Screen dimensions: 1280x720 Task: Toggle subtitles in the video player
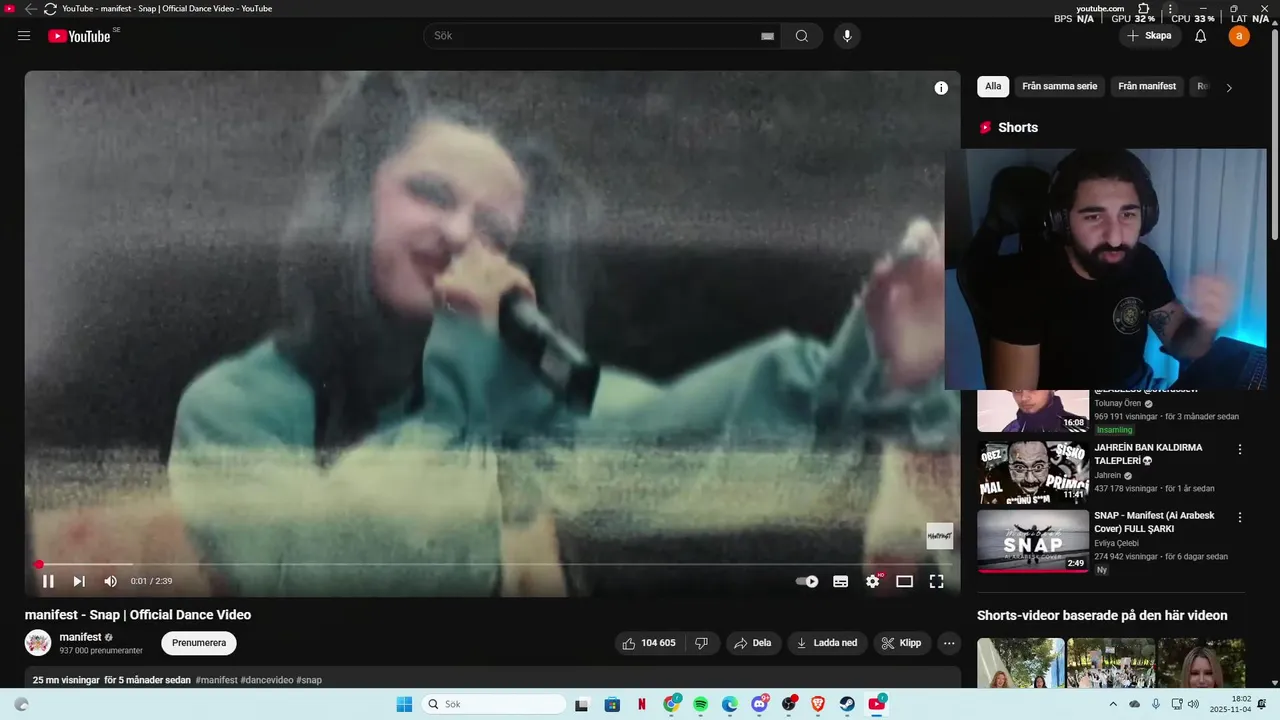click(x=841, y=581)
